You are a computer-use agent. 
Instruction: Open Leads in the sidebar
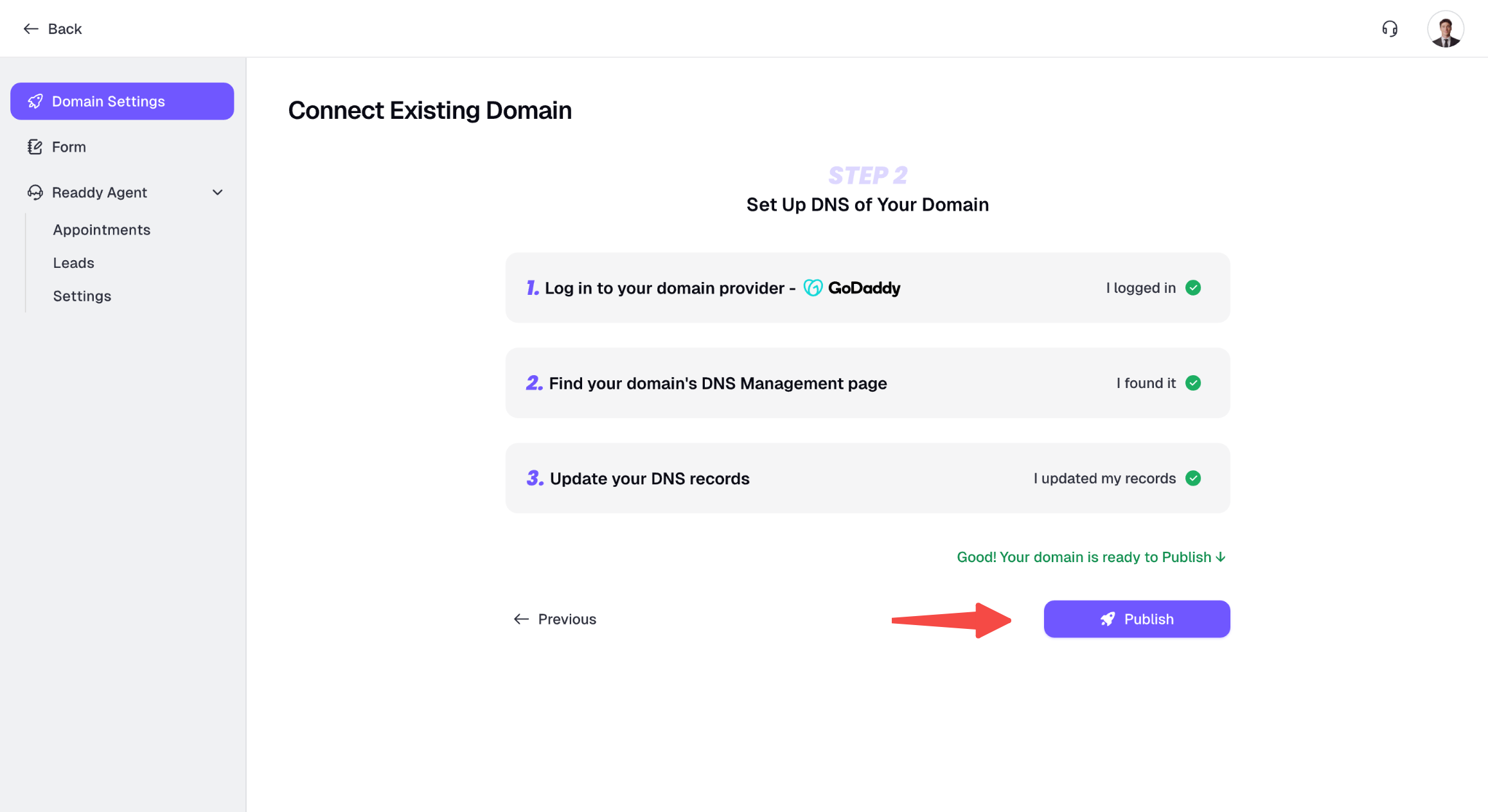tap(73, 263)
